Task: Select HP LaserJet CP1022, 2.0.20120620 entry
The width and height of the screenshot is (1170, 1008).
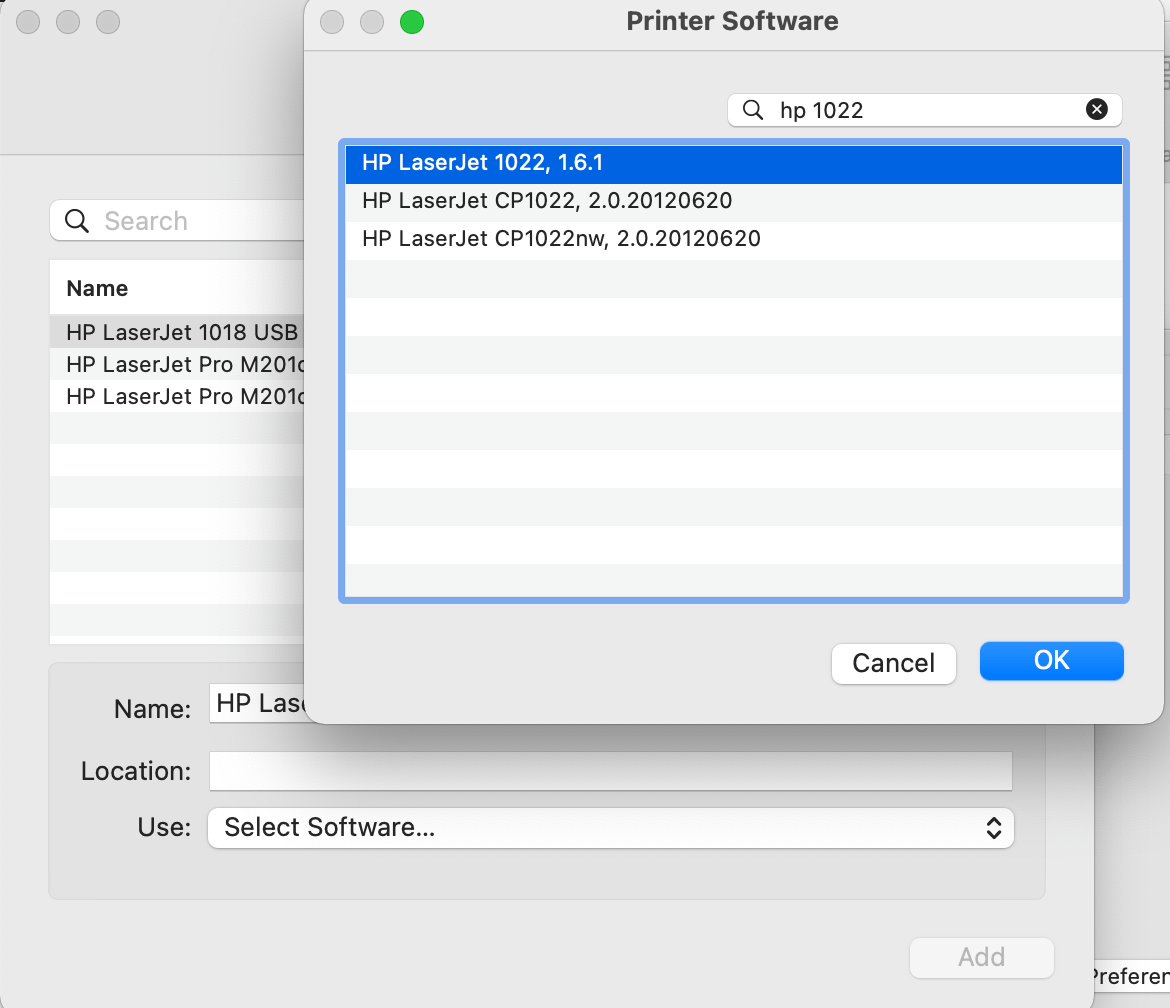Action: 733,201
